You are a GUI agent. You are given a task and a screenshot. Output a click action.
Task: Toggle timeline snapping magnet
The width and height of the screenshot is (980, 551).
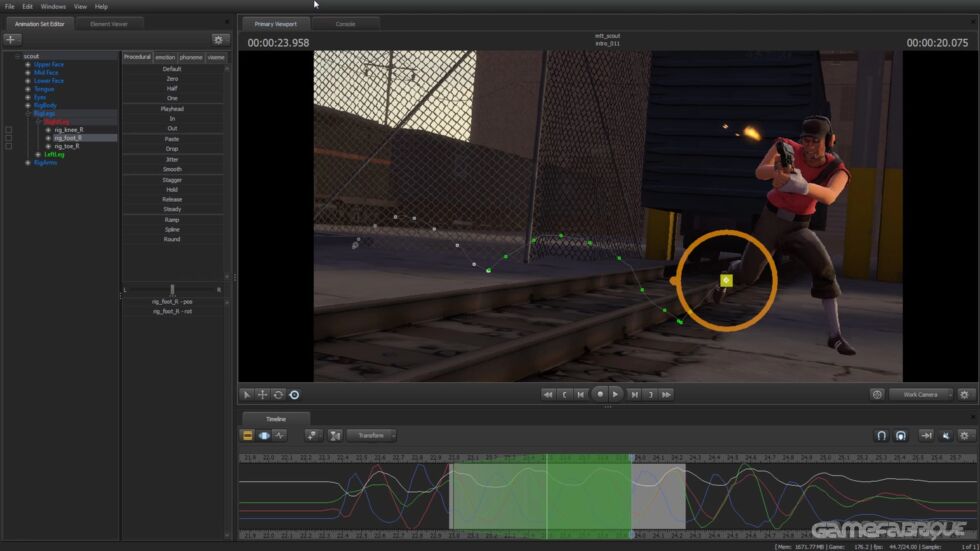click(881, 435)
